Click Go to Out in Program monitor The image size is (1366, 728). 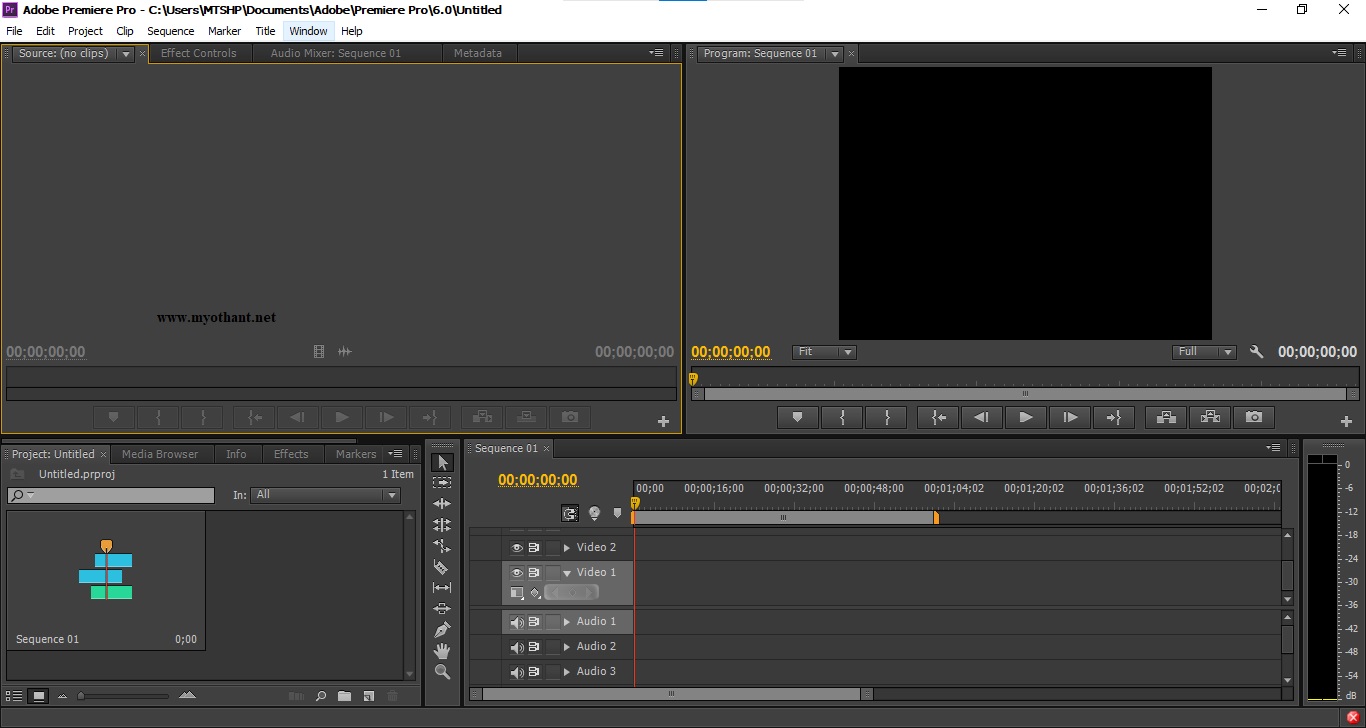pyautogui.click(x=1114, y=417)
